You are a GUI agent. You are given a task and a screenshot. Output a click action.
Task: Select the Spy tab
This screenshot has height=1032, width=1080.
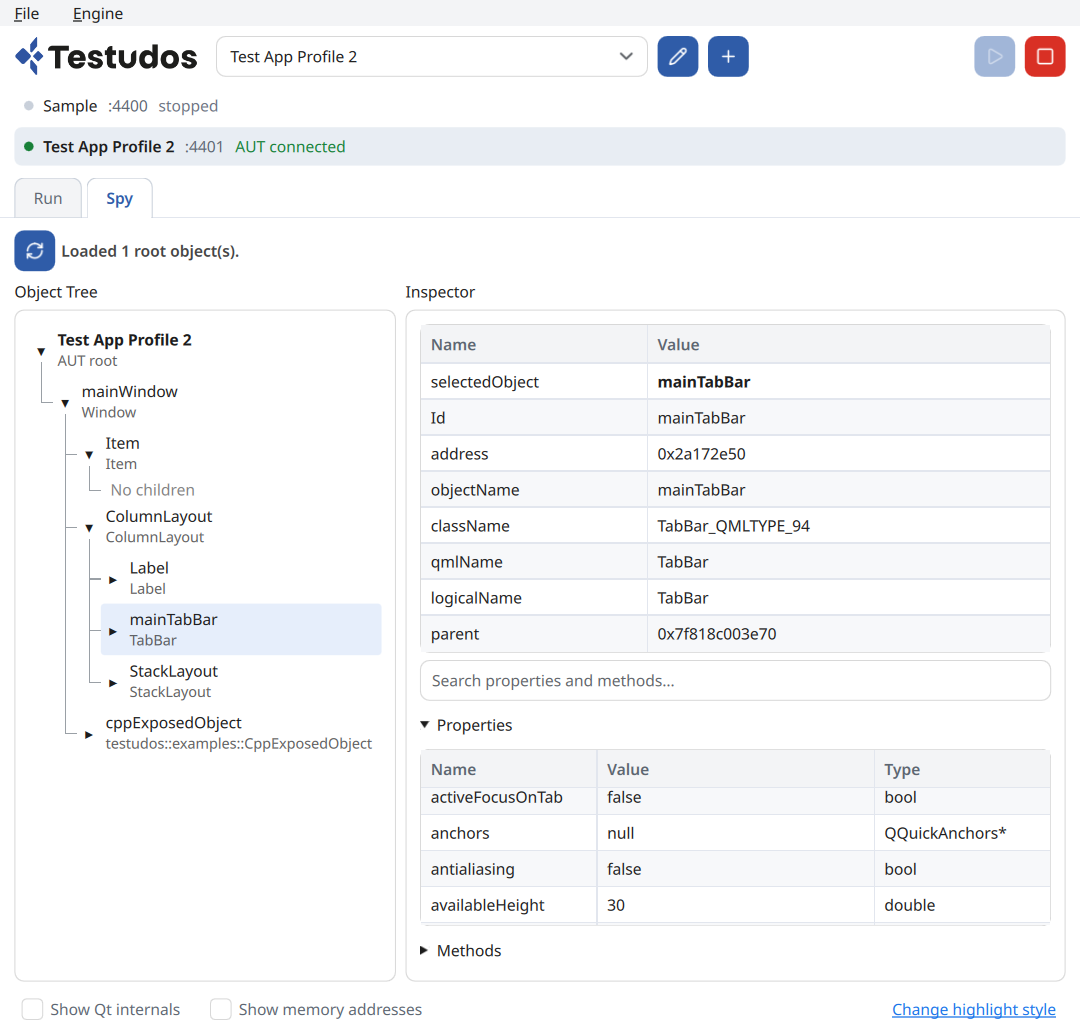point(119,198)
